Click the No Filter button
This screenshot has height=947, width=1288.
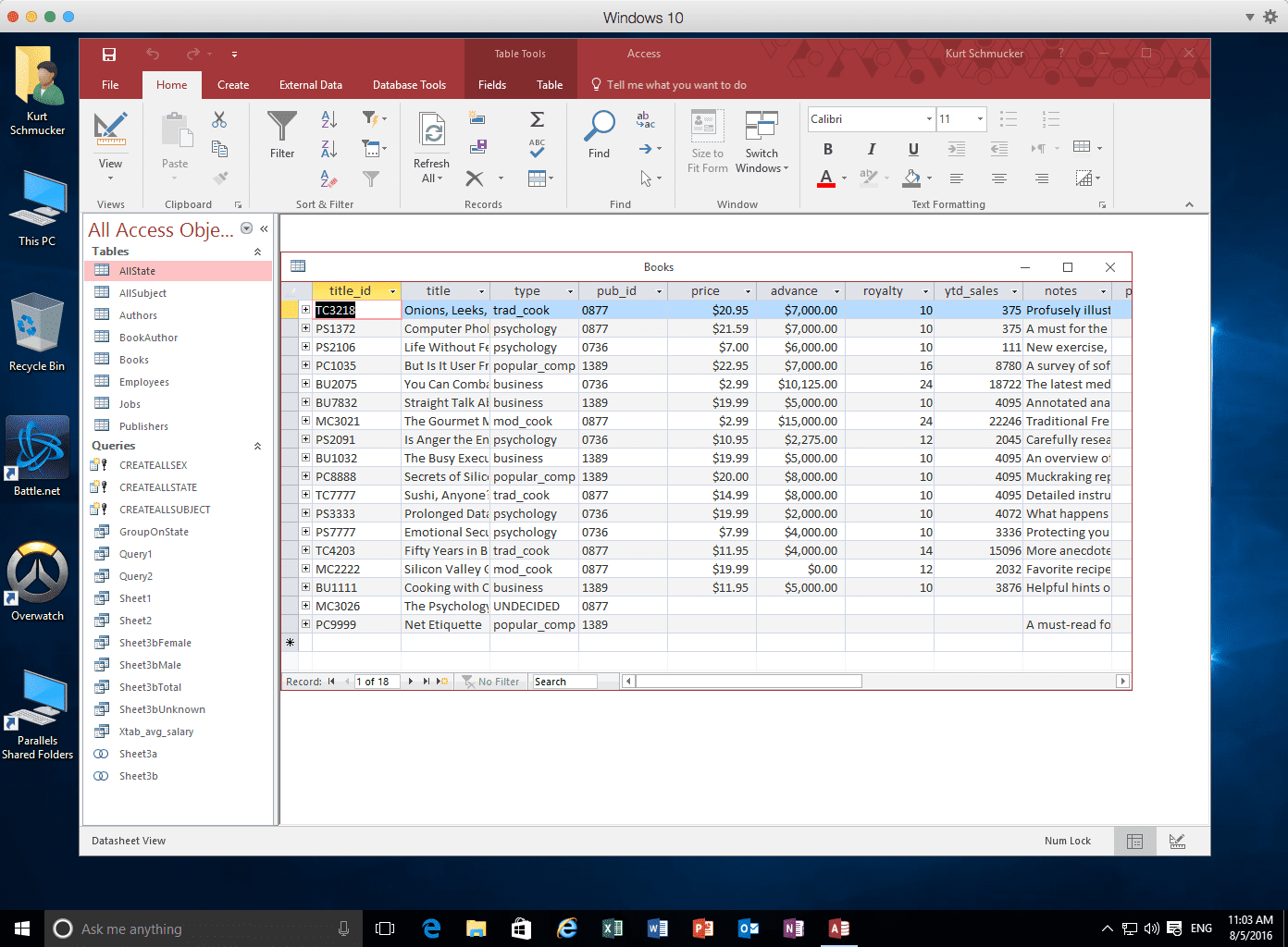coord(491,681)
